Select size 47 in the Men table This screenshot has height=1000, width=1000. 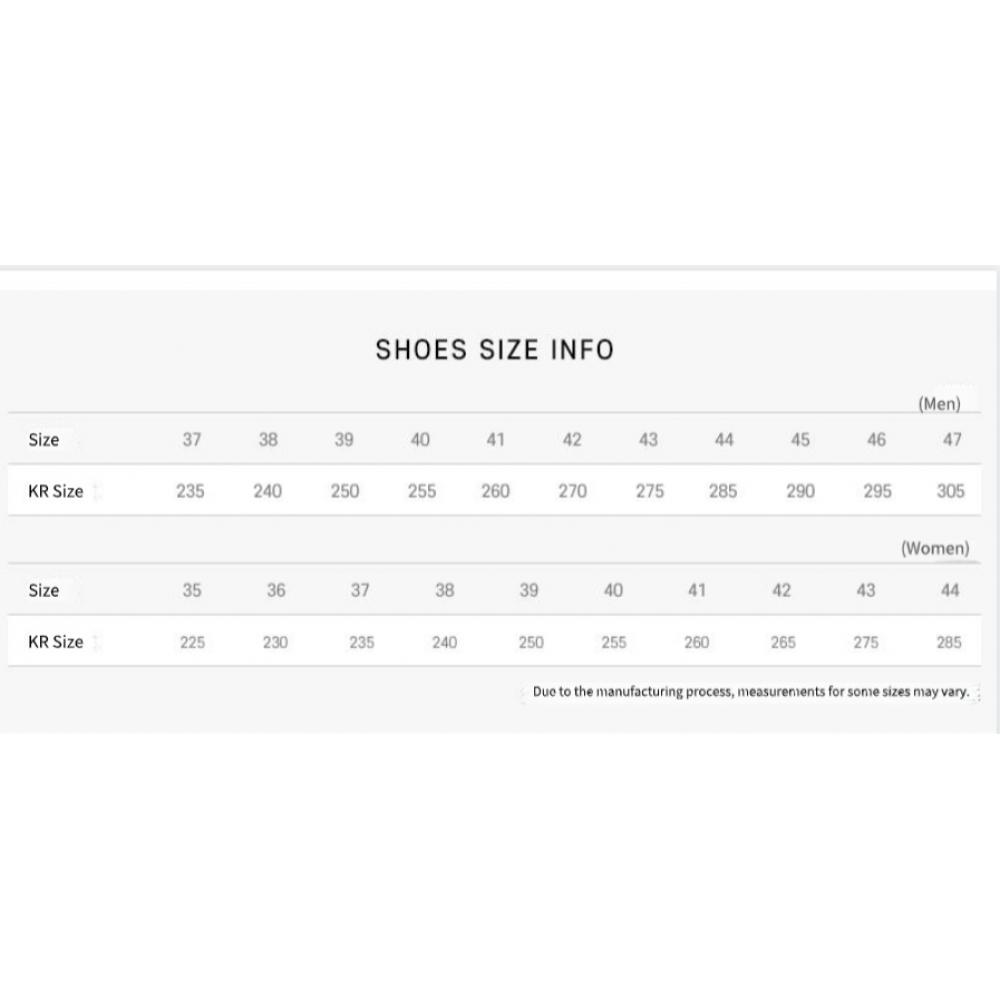click(x=952, y=440)
